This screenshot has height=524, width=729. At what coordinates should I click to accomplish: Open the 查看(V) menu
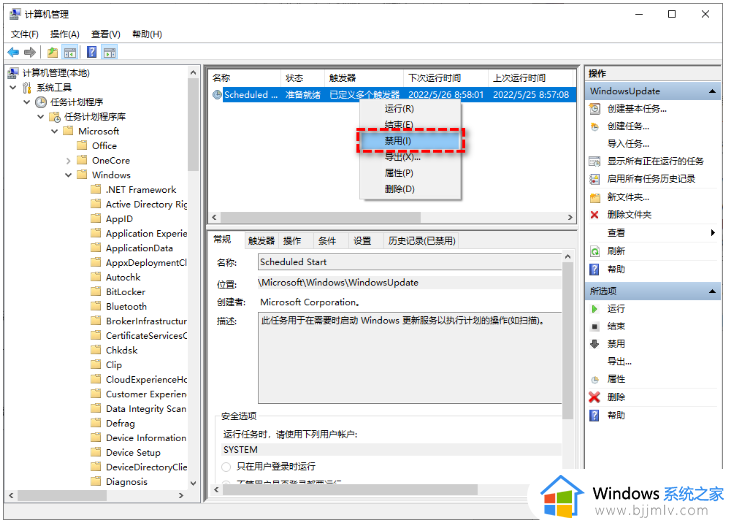(106, 34)
